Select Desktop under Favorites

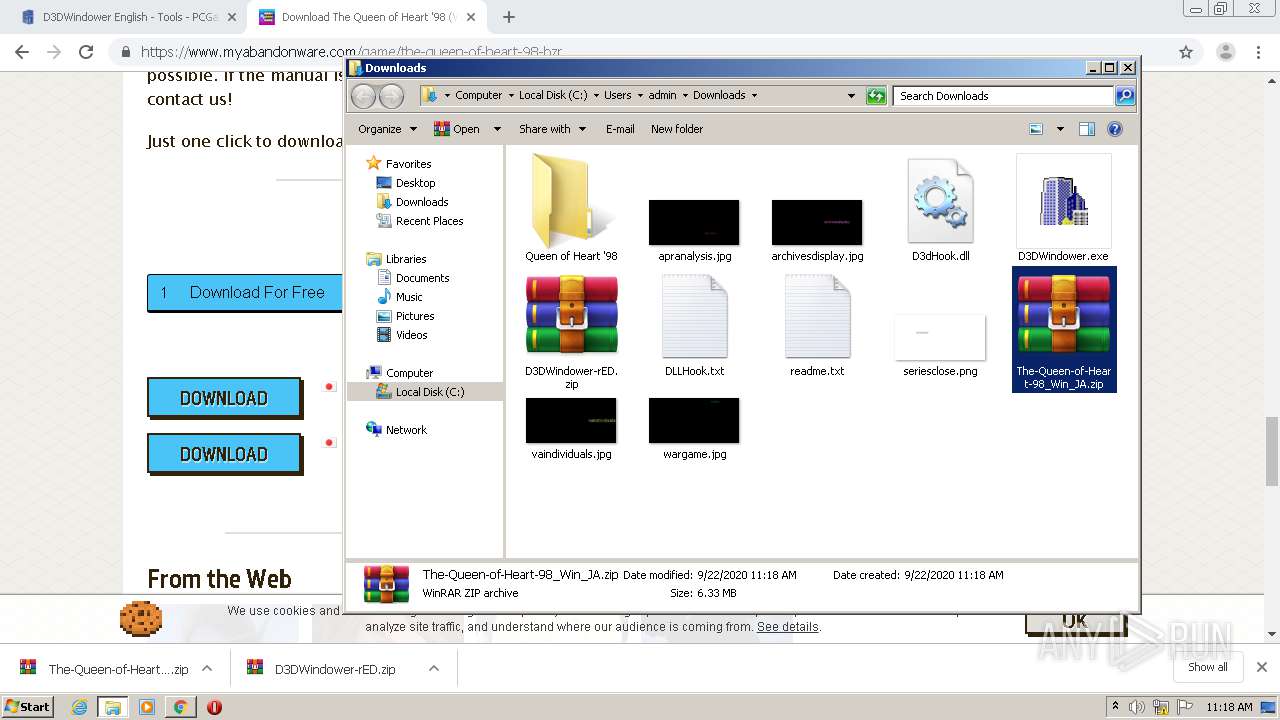click(x=415, y=183)
